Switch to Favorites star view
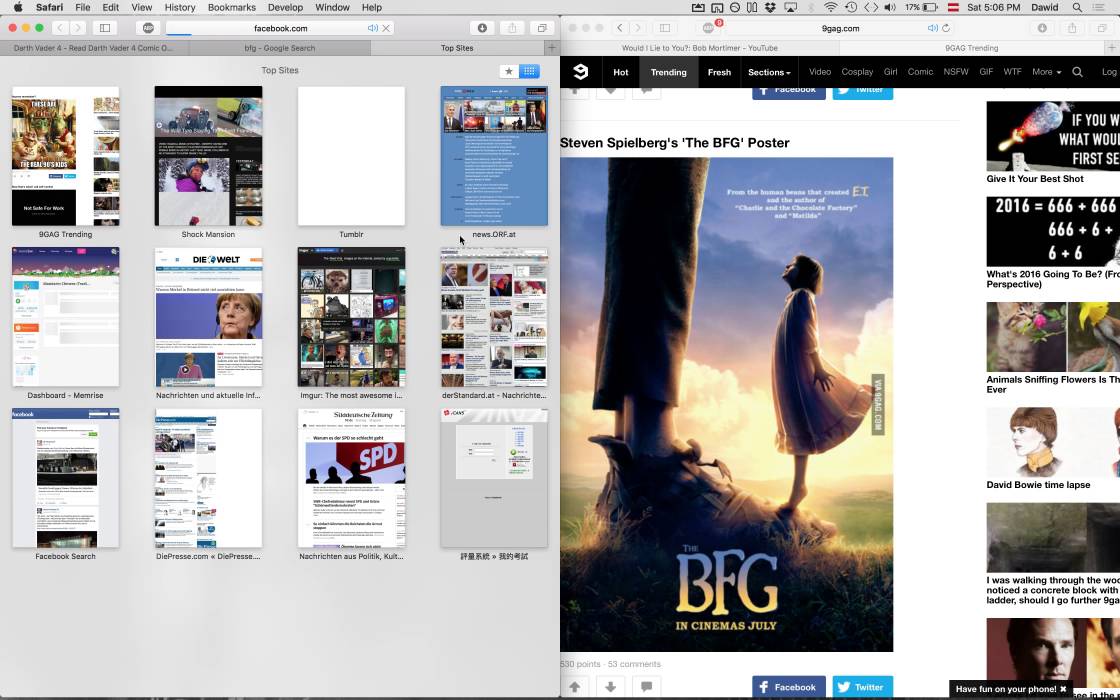 pos(509,71)
